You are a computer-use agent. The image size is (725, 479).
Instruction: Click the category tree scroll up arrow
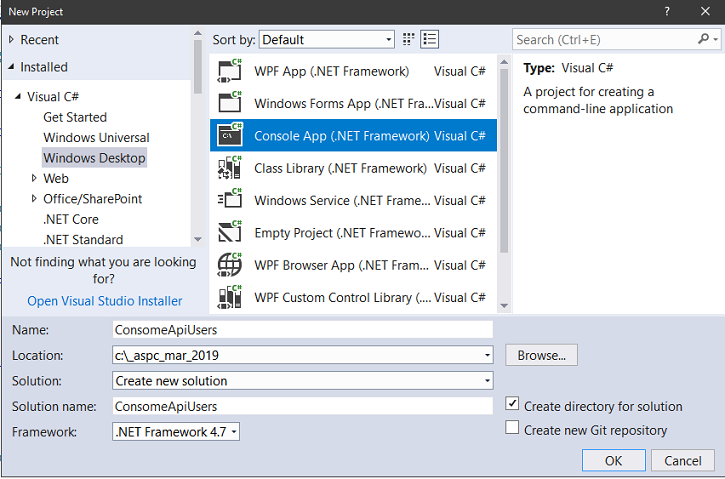coord(198,33)
